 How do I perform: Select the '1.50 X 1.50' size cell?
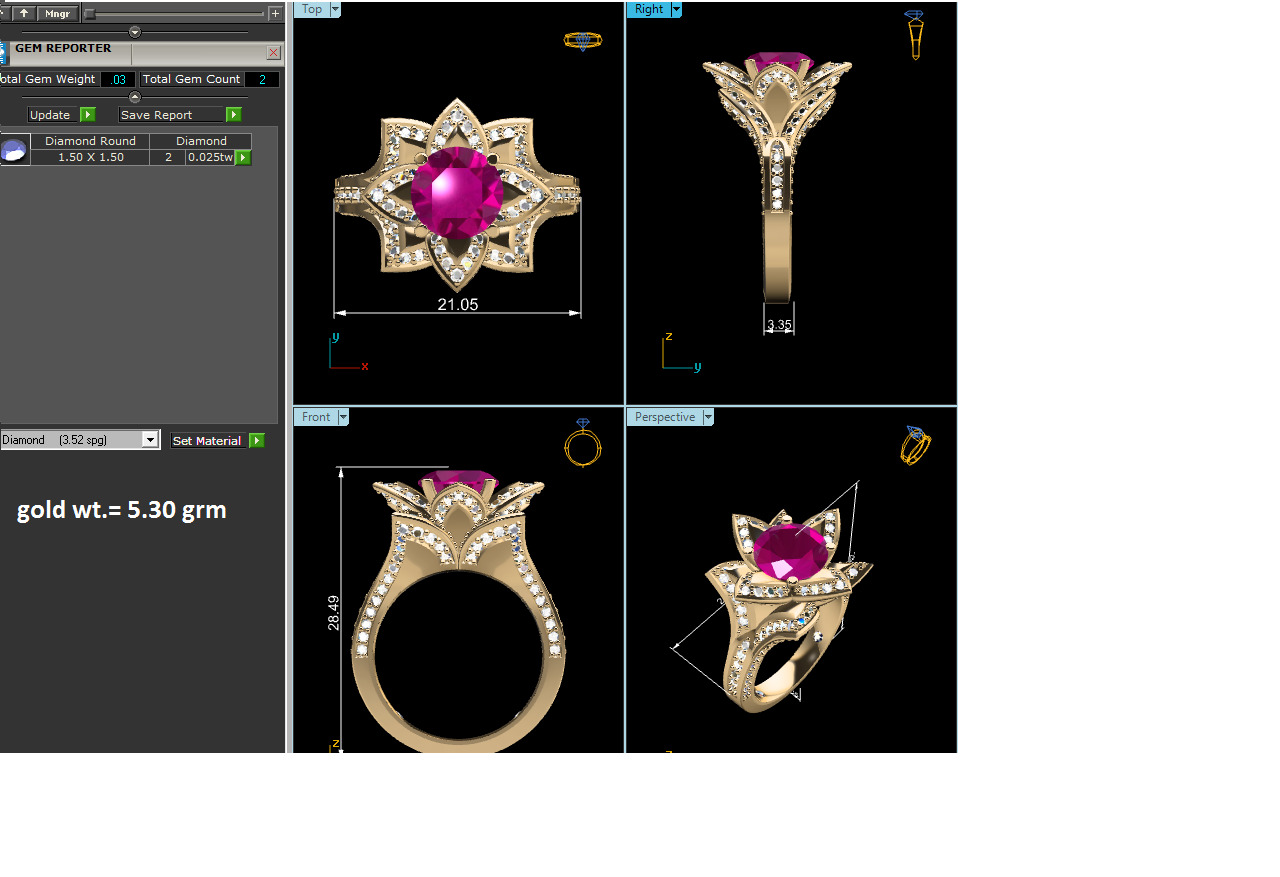pos(90,157)
